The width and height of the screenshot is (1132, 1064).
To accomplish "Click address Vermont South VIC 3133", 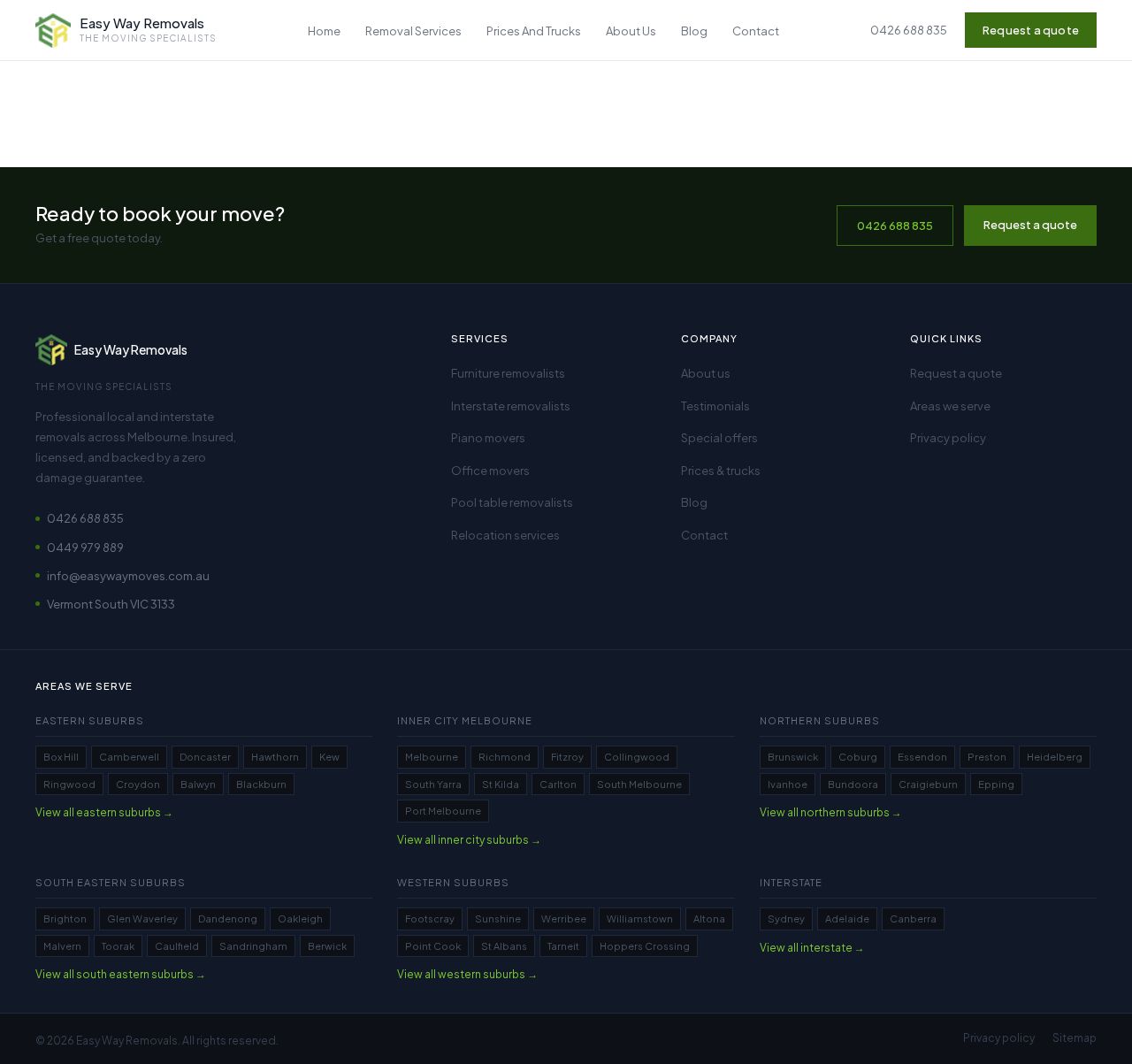I will click(111, 604).
